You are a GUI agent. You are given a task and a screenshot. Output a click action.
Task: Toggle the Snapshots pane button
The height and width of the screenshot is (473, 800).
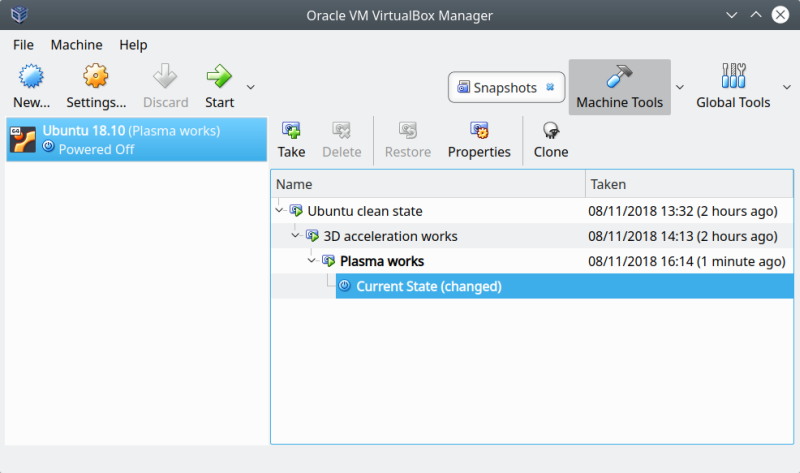[x=497, y=88]
